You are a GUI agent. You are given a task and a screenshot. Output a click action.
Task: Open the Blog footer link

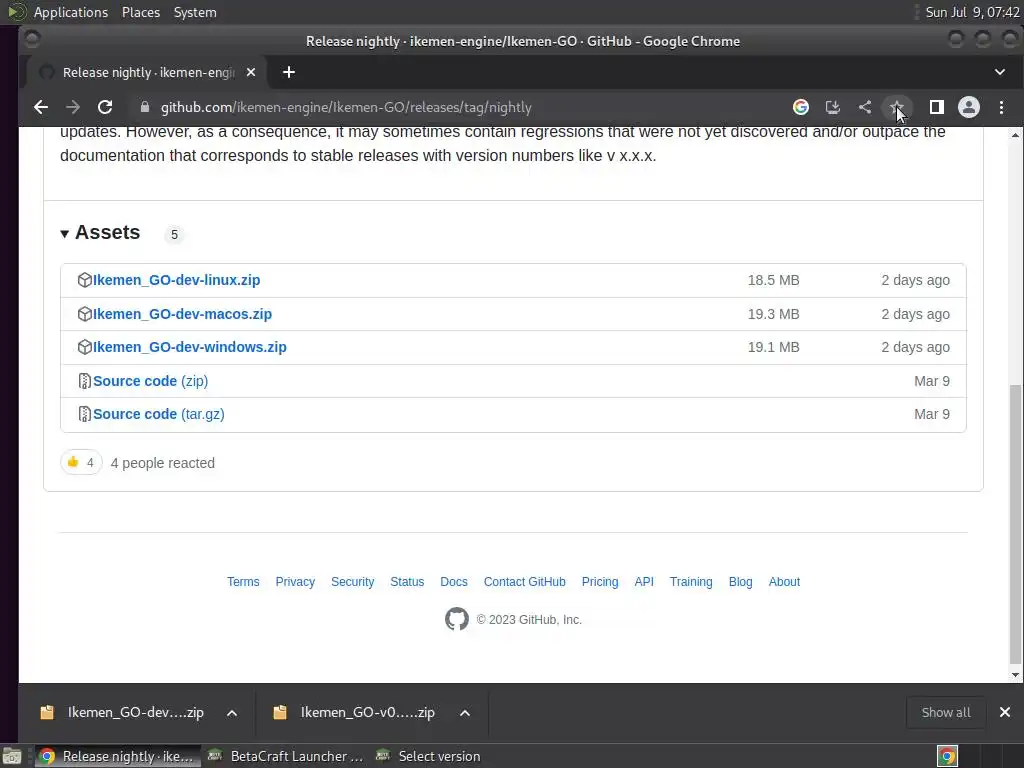(x=741, y=582)
